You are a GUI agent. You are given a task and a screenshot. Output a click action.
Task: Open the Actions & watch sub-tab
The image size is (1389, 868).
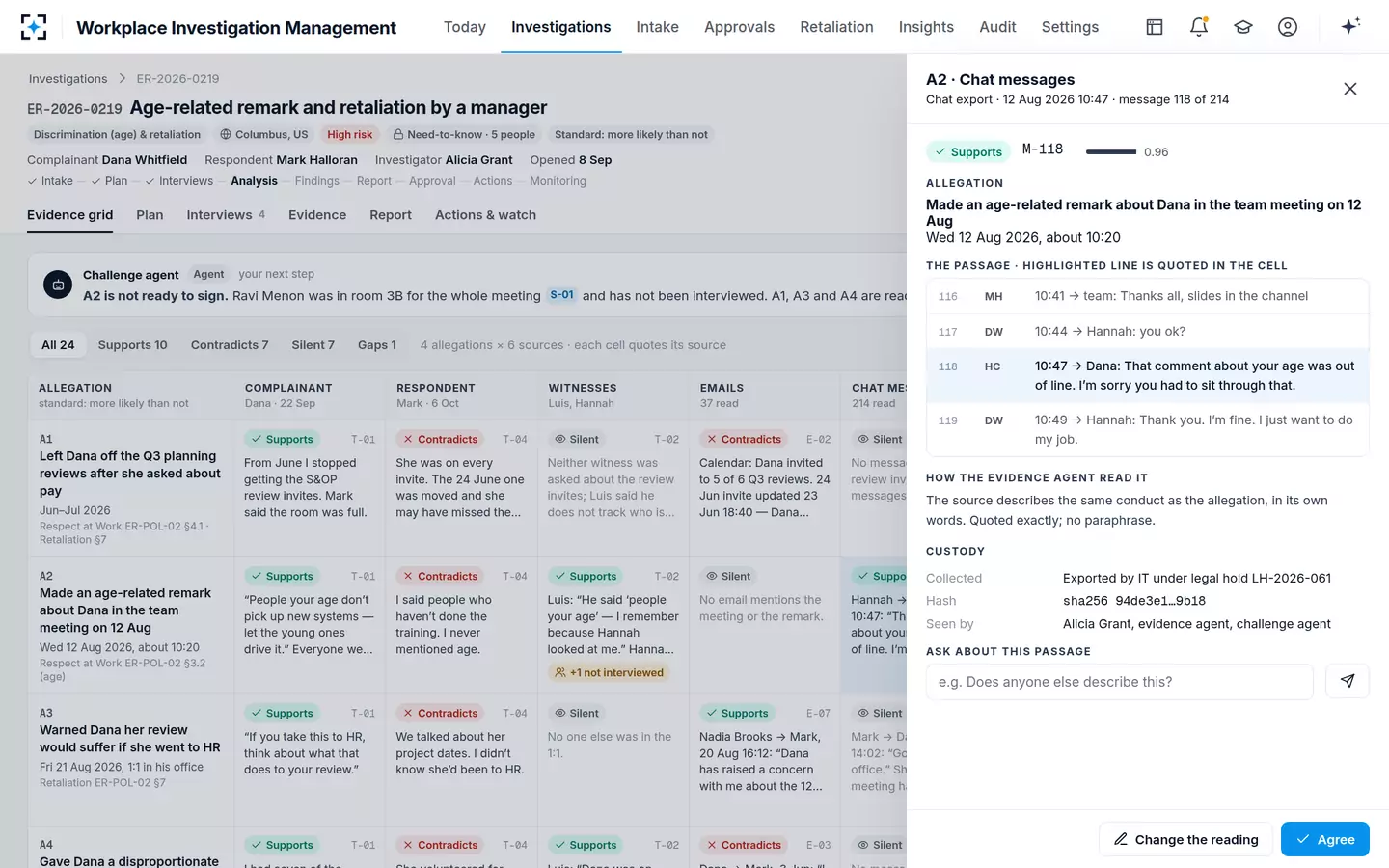(x=485, y=215)
